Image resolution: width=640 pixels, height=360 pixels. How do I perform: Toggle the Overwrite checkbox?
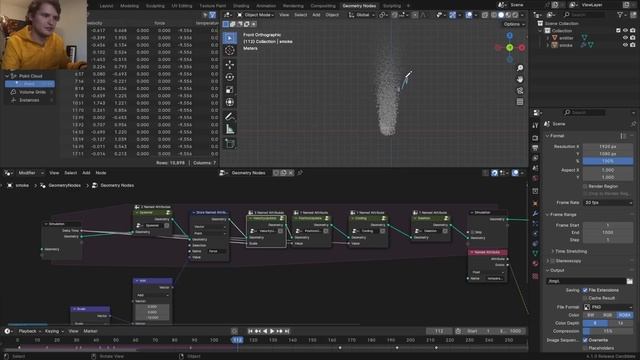click(585, 340)
